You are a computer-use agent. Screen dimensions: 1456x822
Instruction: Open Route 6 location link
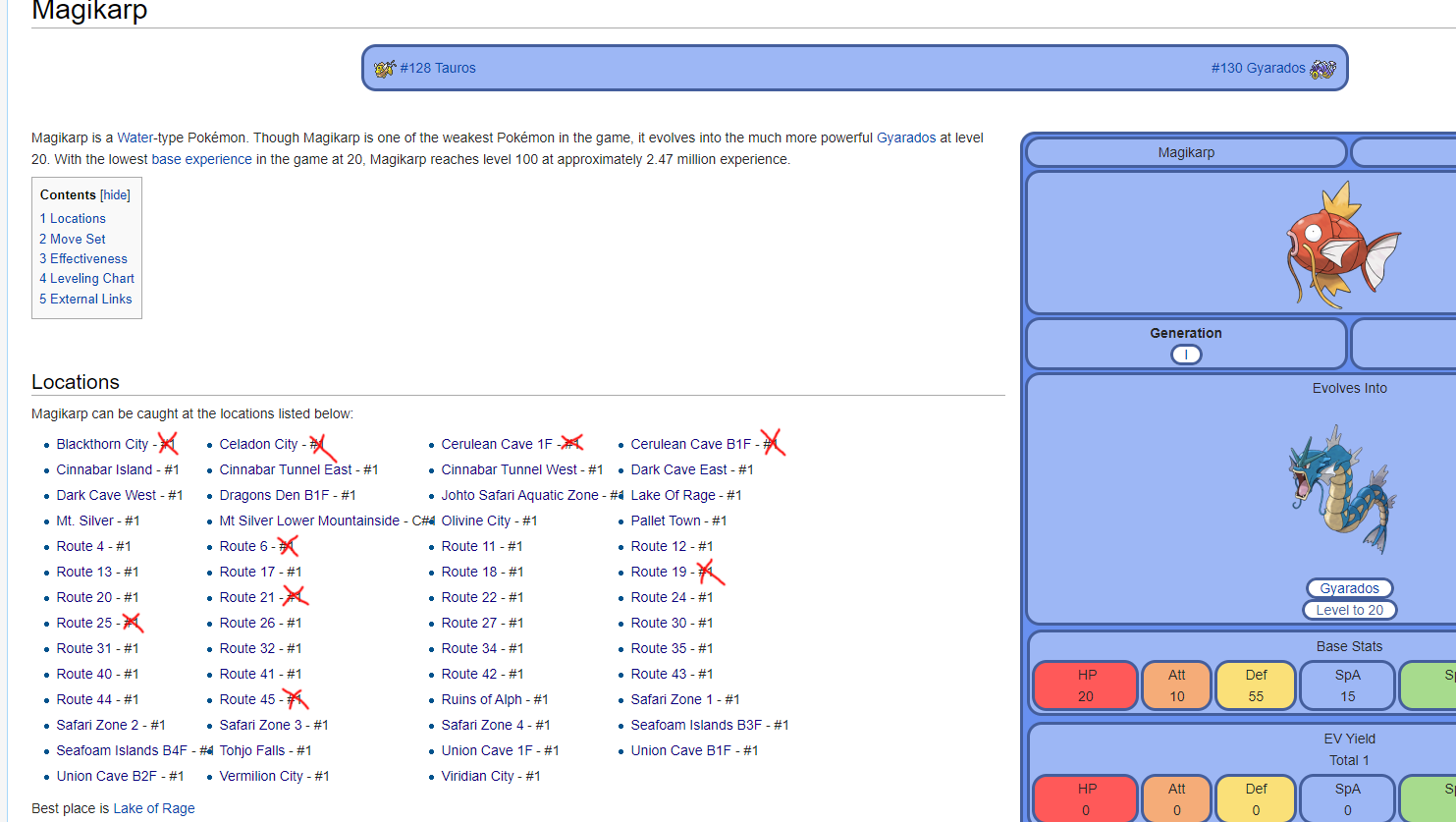tap(243, 546)
